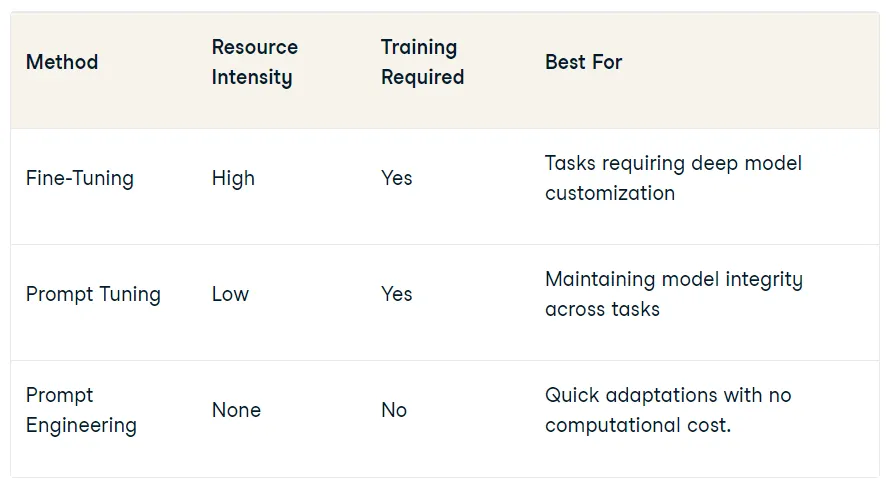
Task: Click the Method column header
Action: pyautogui.click(x=62, y=62)
